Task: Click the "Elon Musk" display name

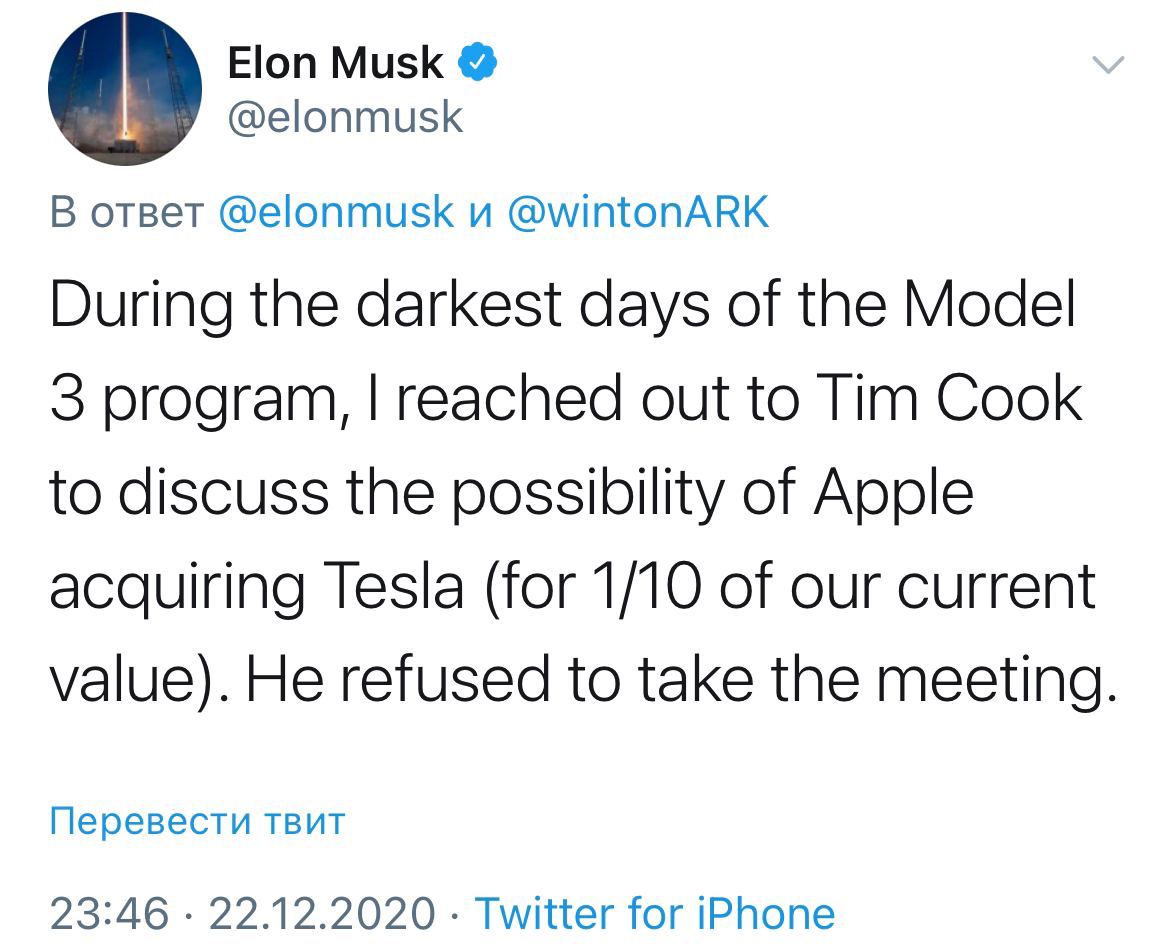Action: point(335,63)
